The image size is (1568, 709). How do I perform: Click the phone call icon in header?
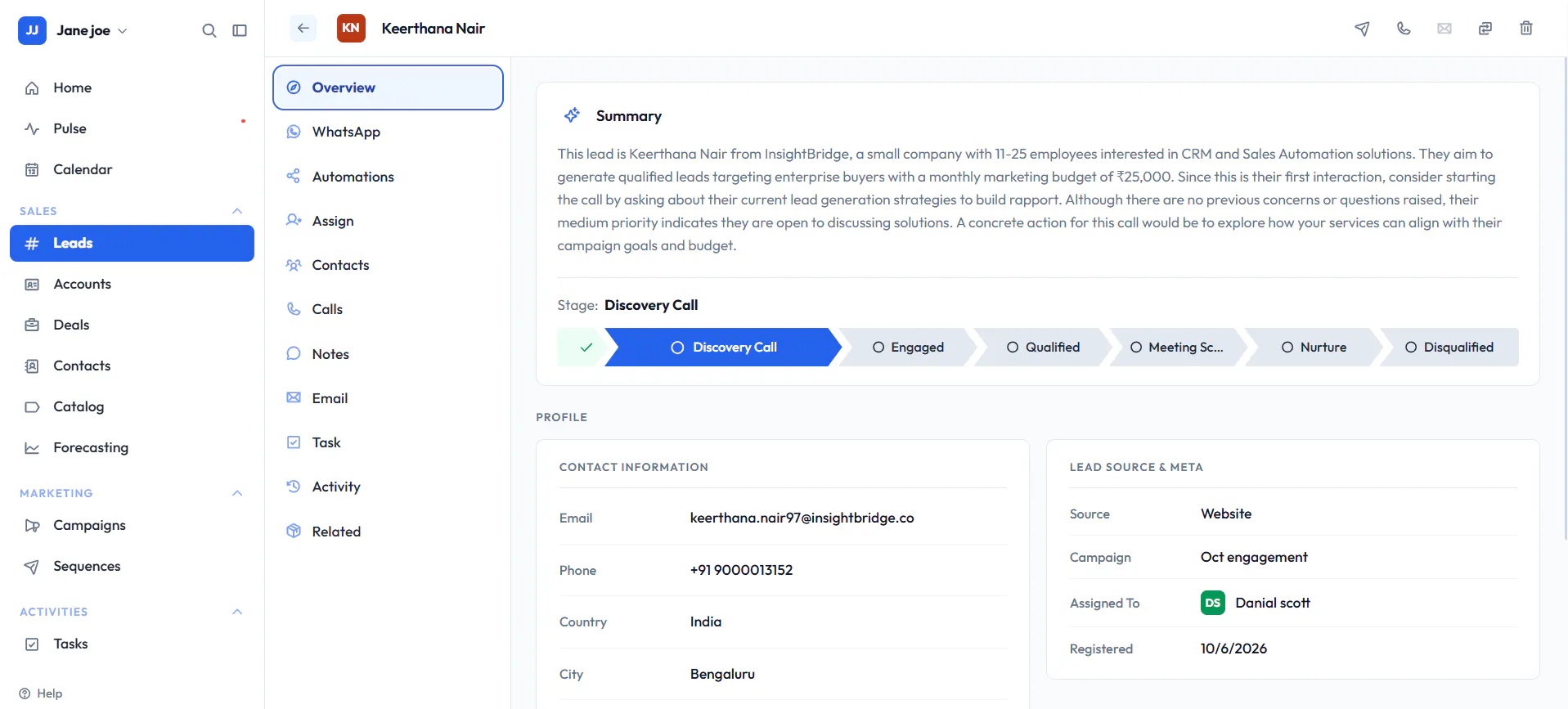click(1404, 28)
